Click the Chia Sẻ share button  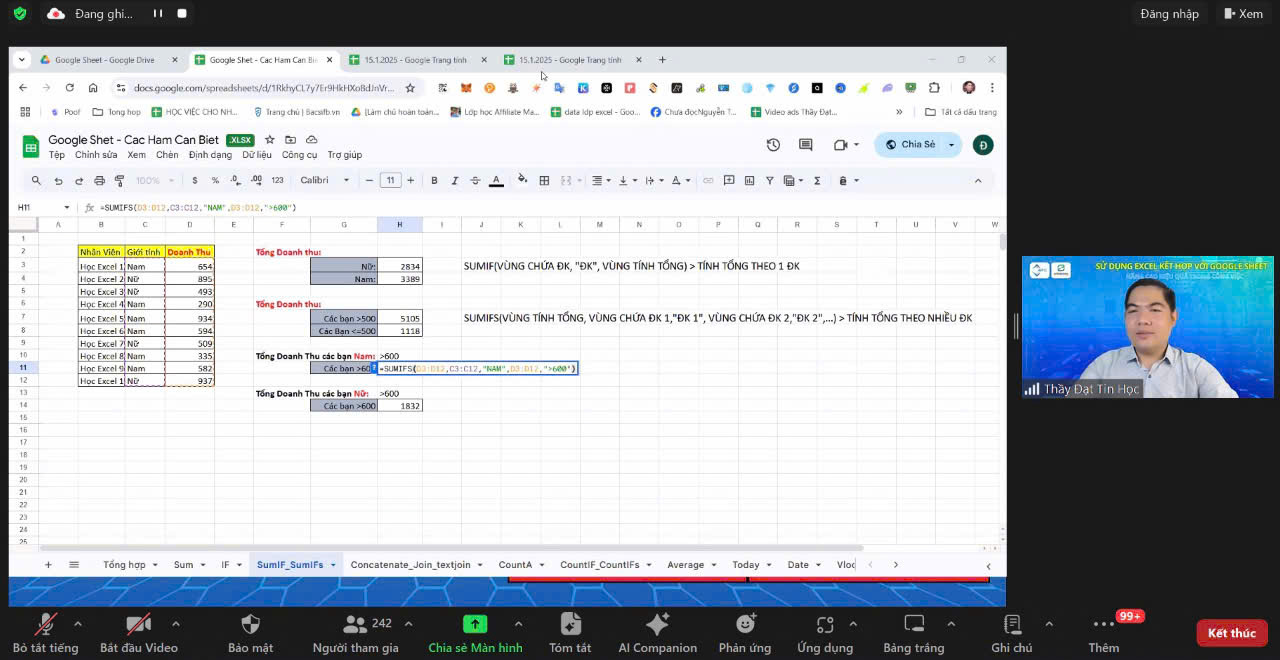911,145
